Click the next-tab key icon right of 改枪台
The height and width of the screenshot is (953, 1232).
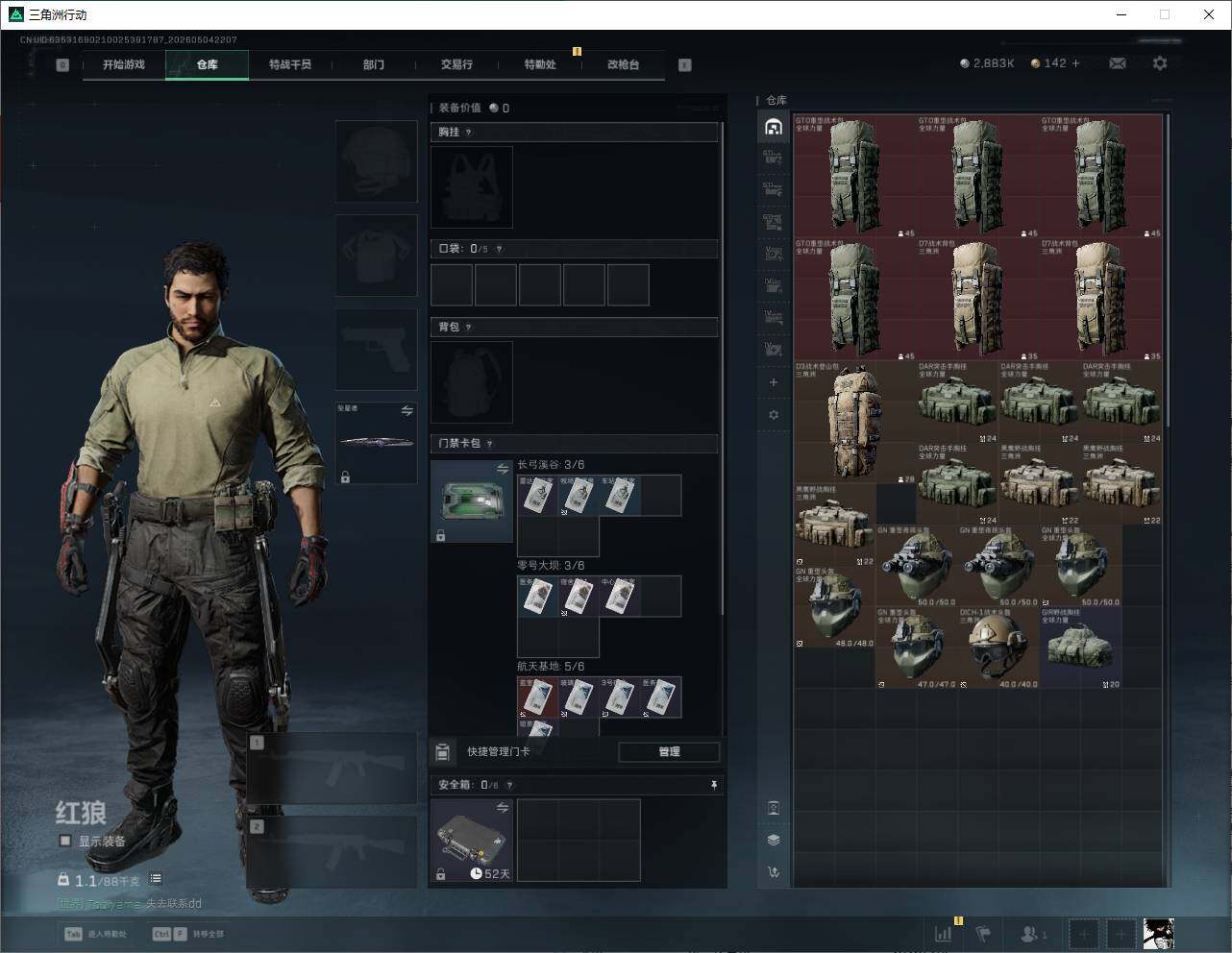[684, 65]
